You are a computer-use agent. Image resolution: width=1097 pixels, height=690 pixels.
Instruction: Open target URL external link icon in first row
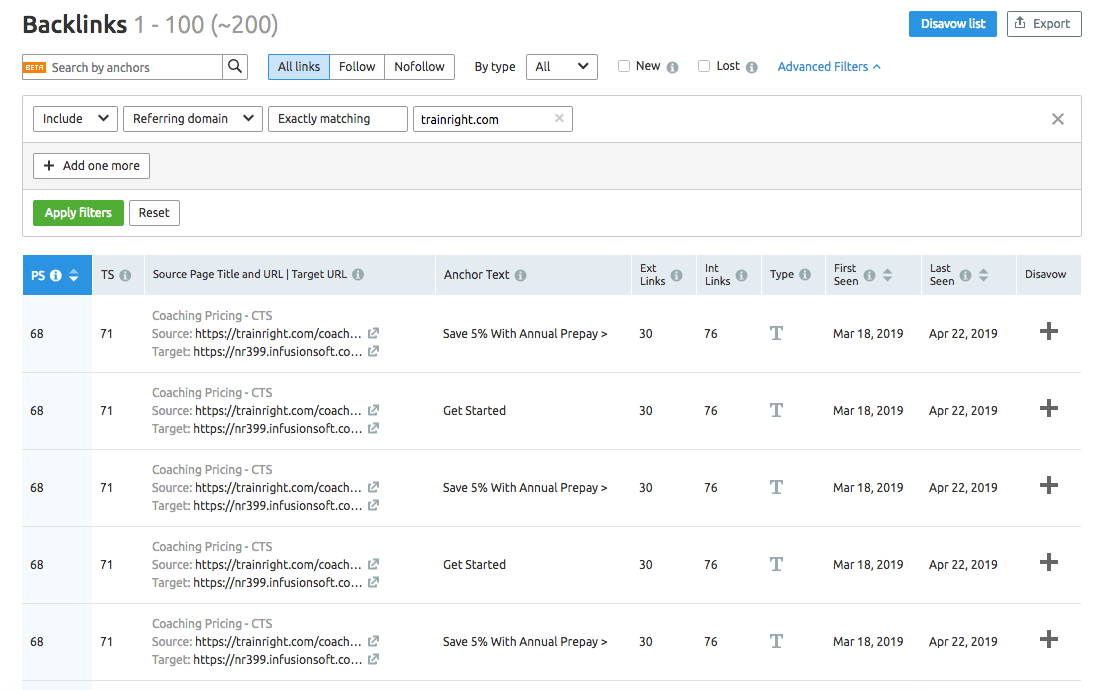click(x=374, y=351)
